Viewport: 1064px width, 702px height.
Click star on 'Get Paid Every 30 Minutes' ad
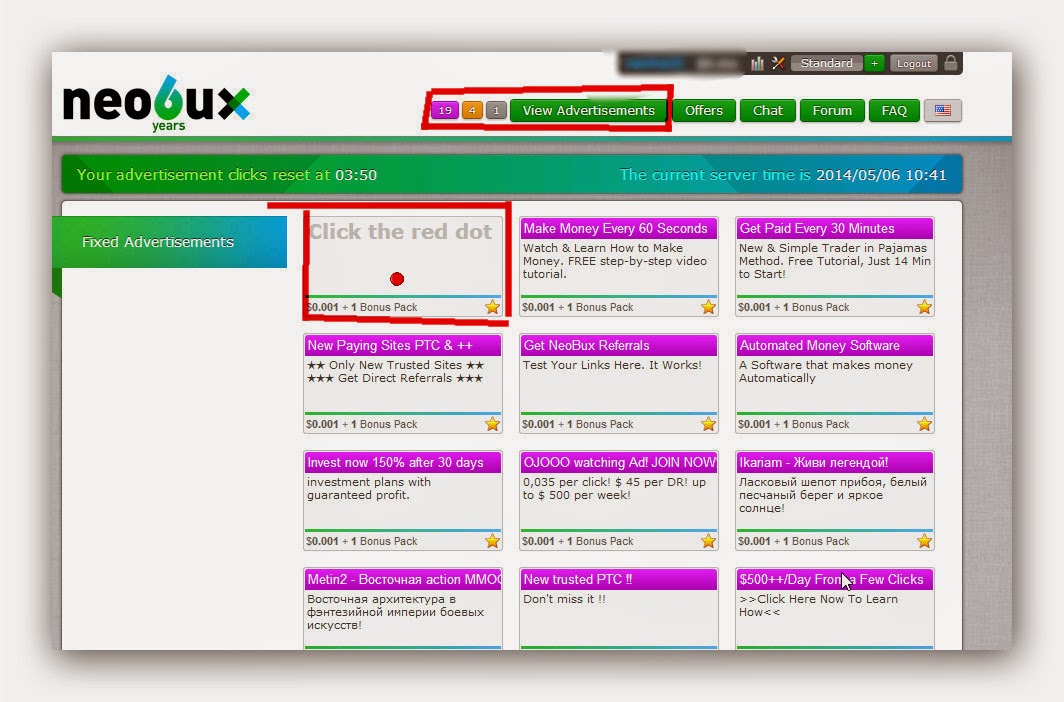[924, 307]
